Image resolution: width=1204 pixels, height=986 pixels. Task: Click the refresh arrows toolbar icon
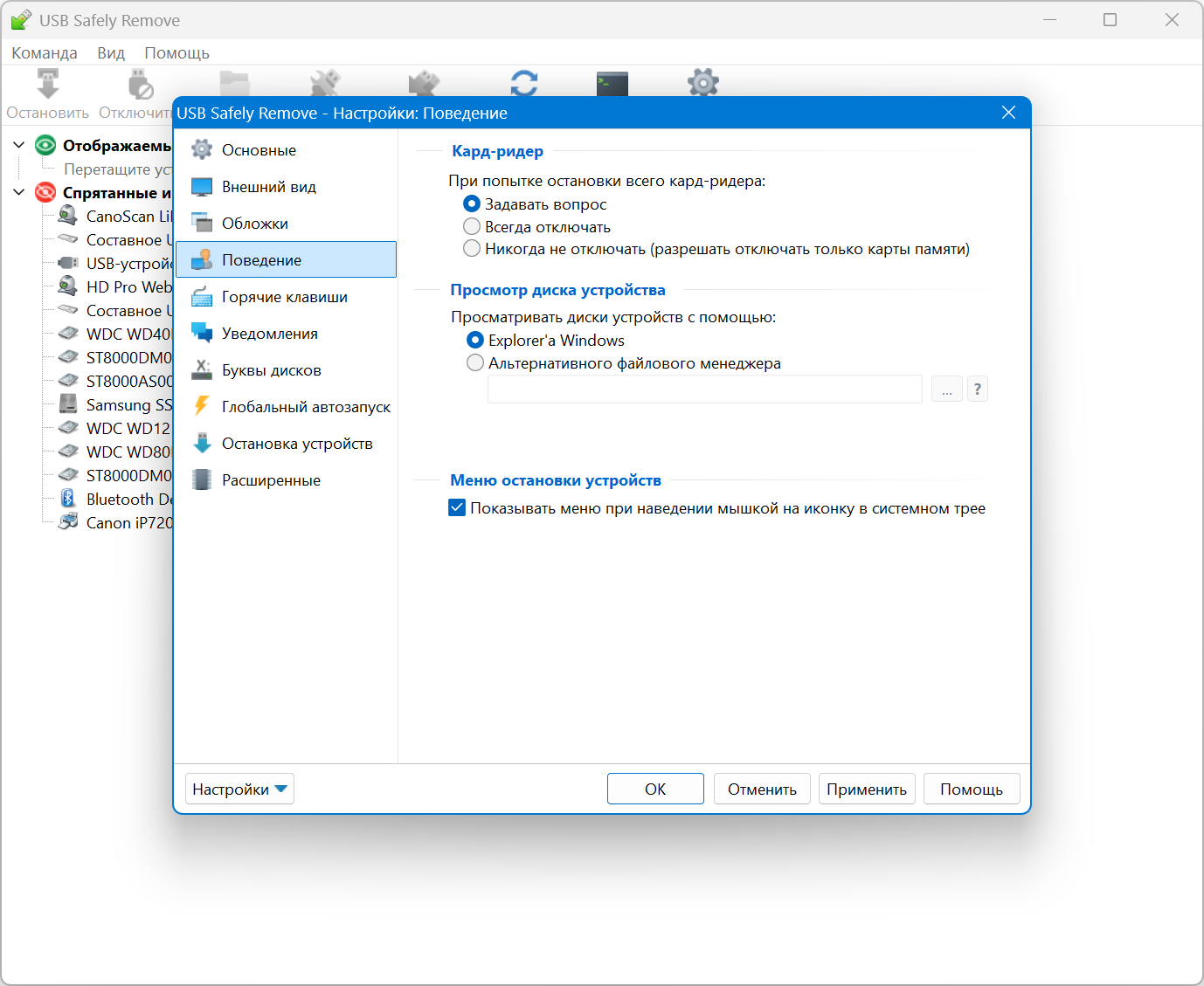[524, 83]
